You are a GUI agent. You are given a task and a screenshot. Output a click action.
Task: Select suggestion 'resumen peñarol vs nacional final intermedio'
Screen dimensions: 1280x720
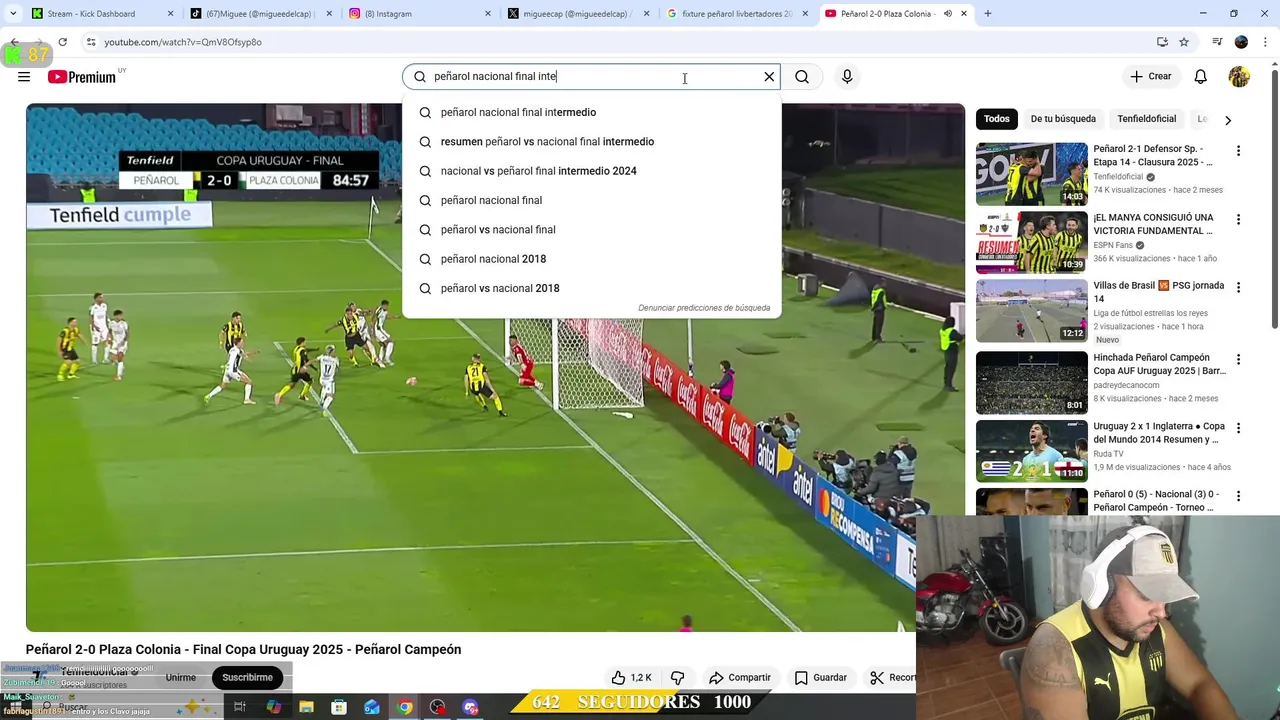point(591,142)
